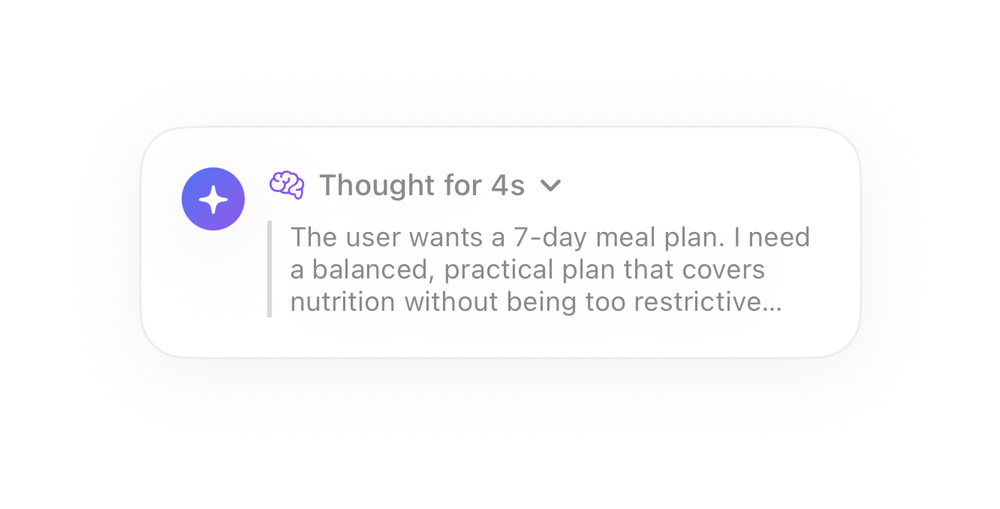Click the purple brain icon
1000x509 pixels.
(x=287, y=185)
